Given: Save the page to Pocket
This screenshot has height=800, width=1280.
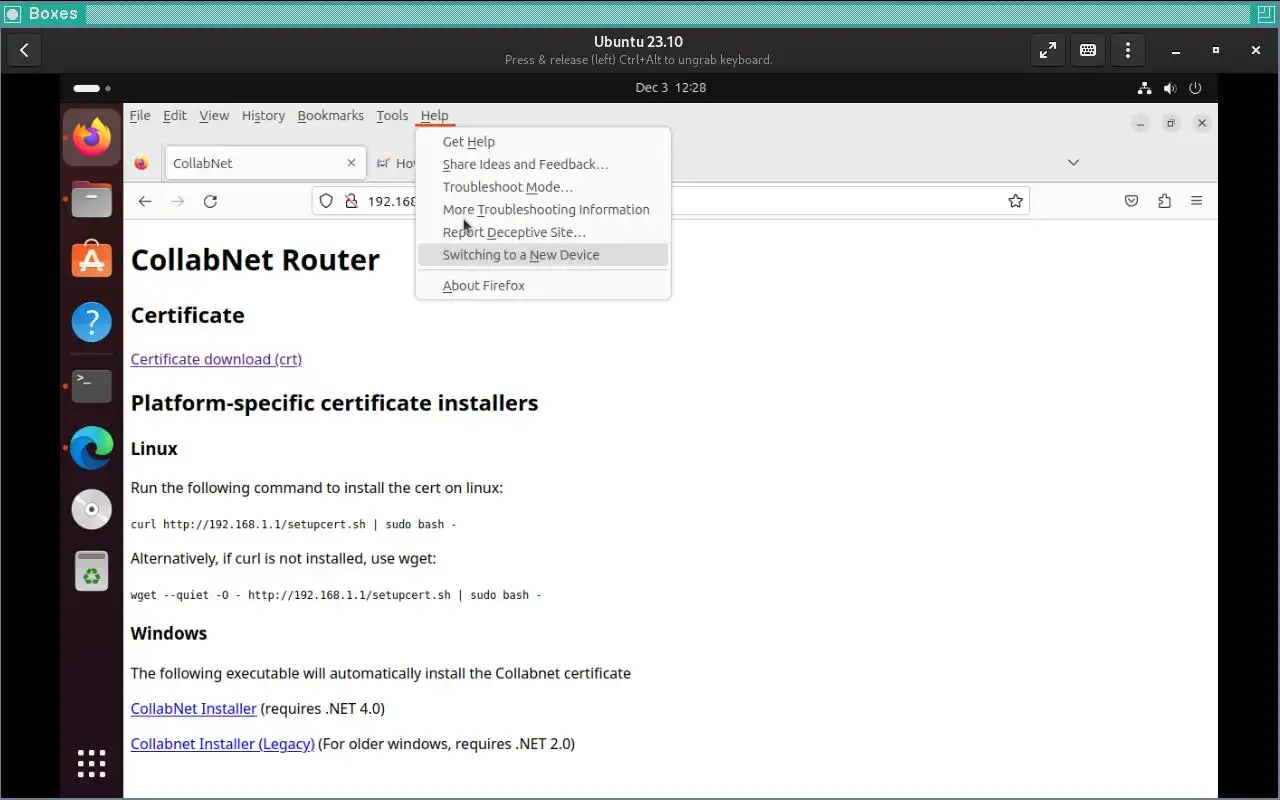Looking at the screenshot, I should (x=1131, y=201).
